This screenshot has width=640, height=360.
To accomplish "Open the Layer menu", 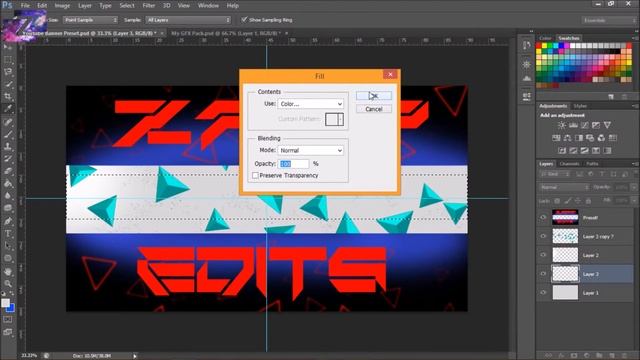I will [85, 6].
